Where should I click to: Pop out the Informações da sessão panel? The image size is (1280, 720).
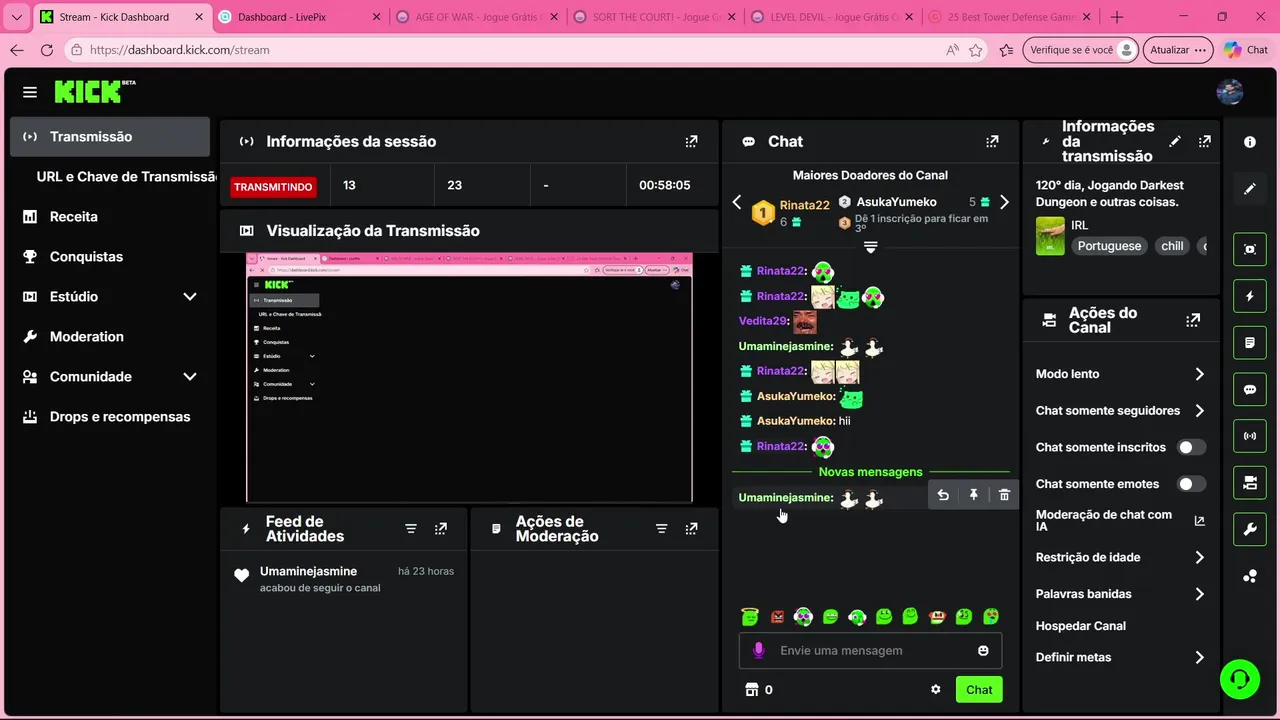pyautogui.click(x=691, y=142)
